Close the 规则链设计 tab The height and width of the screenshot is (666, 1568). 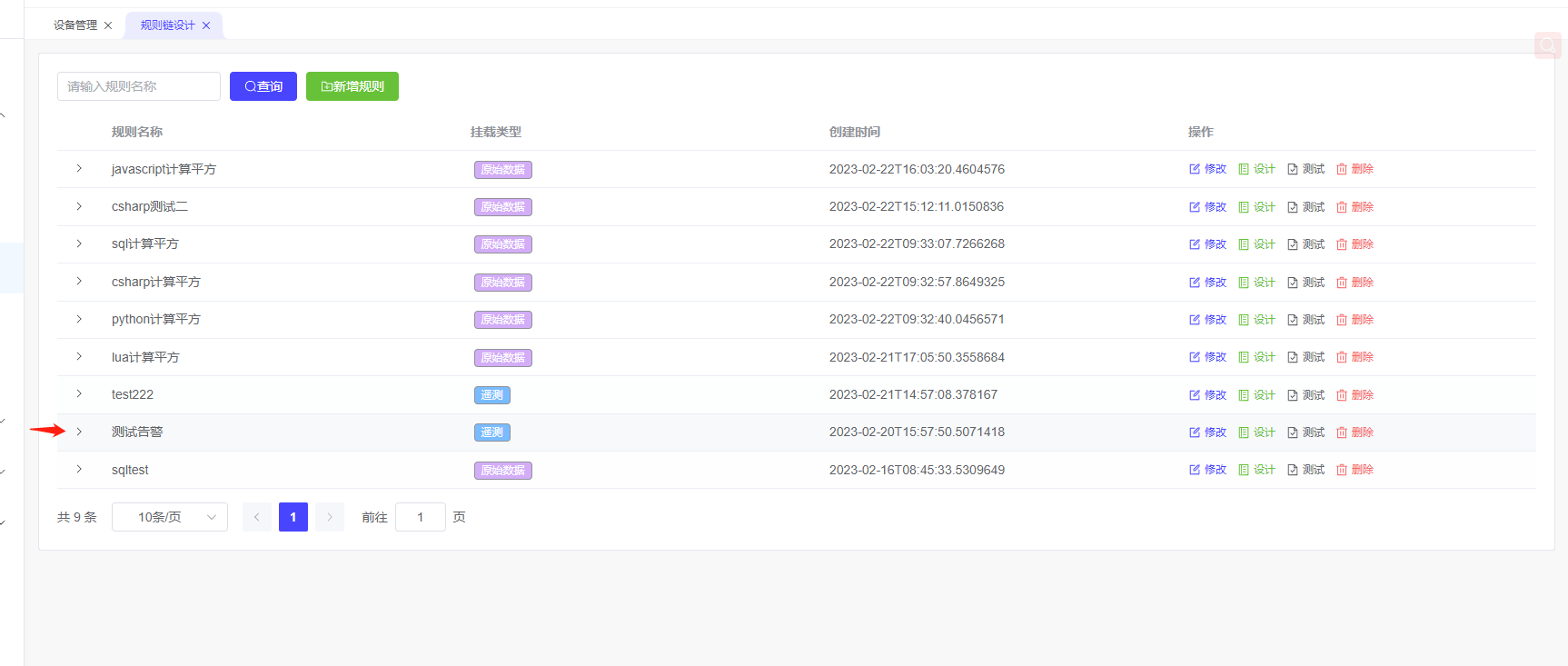coord(206,25)
